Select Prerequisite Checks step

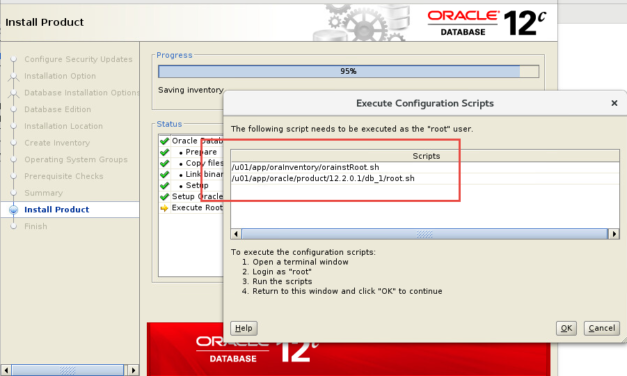(x=64, y=176)
